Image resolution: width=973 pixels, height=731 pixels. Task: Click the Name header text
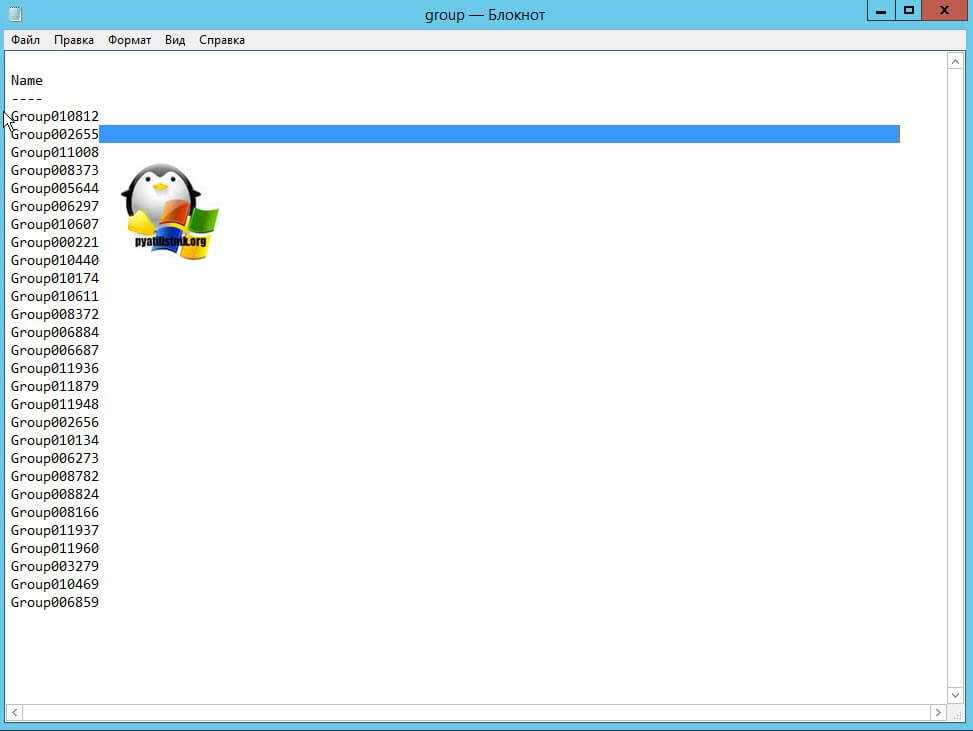(27, 81)
